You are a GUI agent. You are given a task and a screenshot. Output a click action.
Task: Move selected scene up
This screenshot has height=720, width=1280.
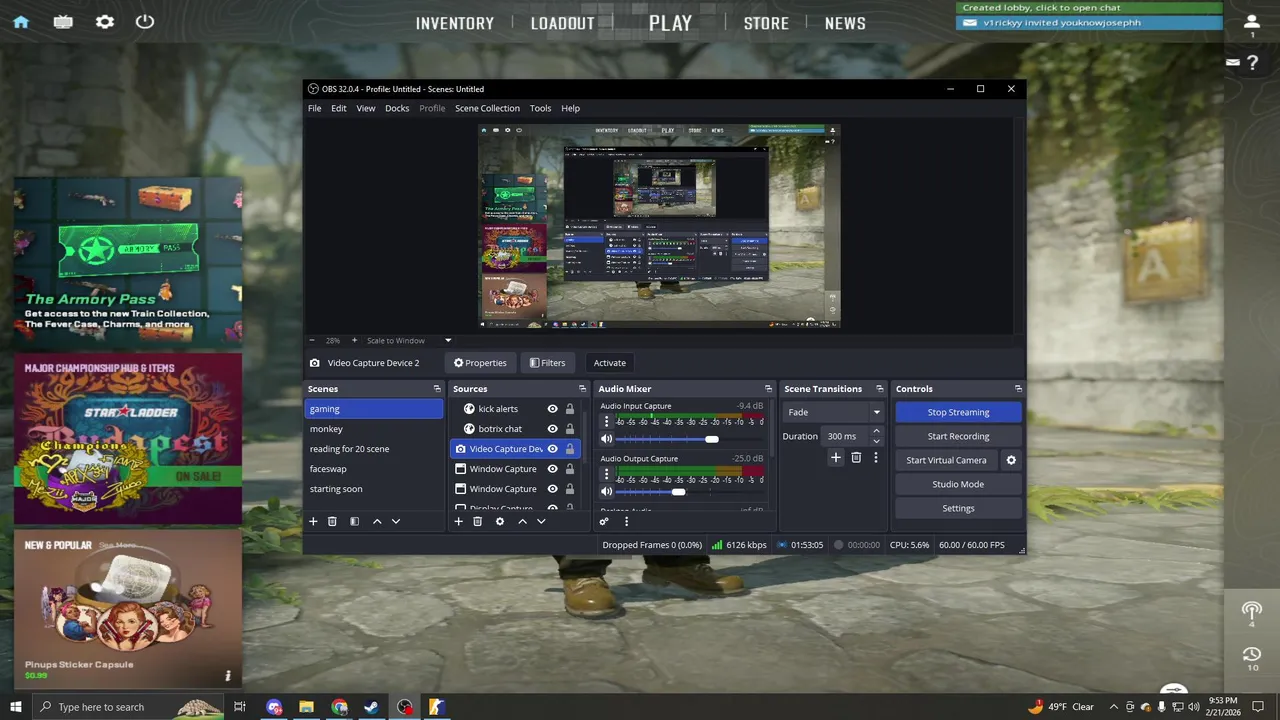click(x=377, y=521)
